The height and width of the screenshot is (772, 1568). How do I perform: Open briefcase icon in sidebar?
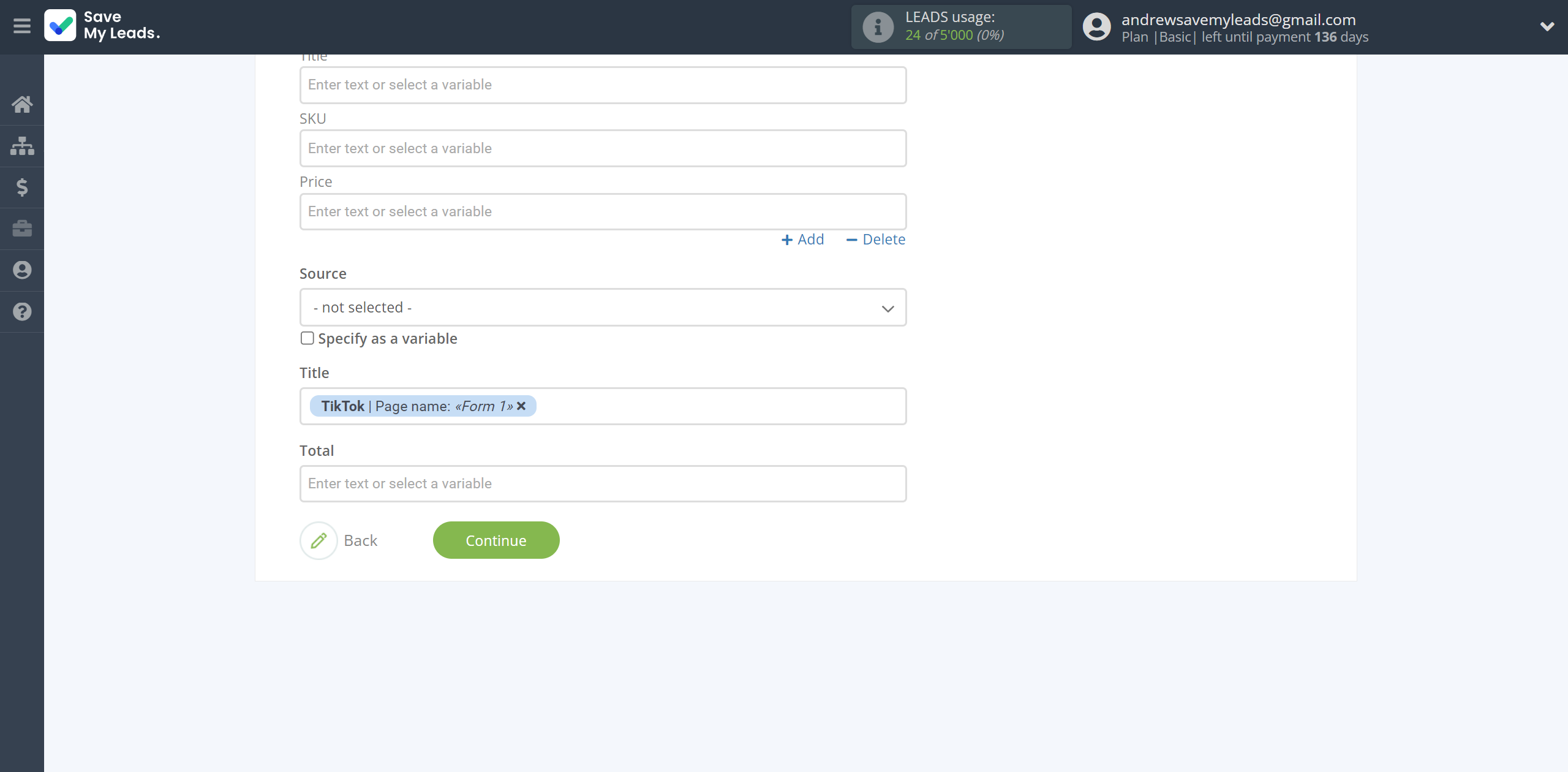[22, 229]
